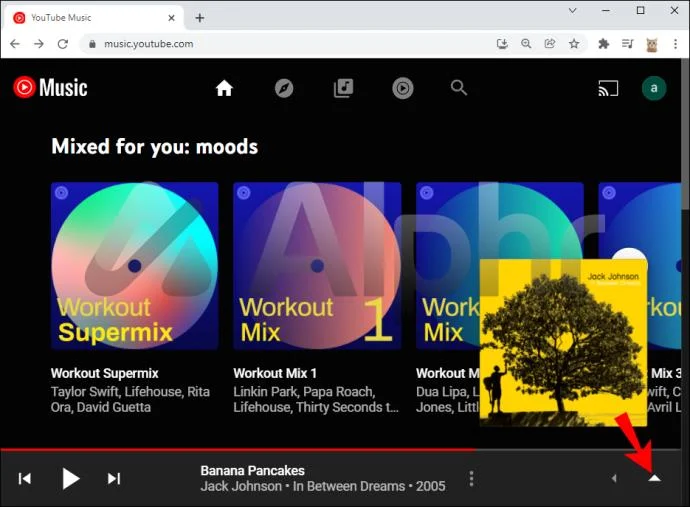Click the Workout Mix 1 title
Image resolution: width=690 pixels, height=507 pixels.
[x=275, y=373]
